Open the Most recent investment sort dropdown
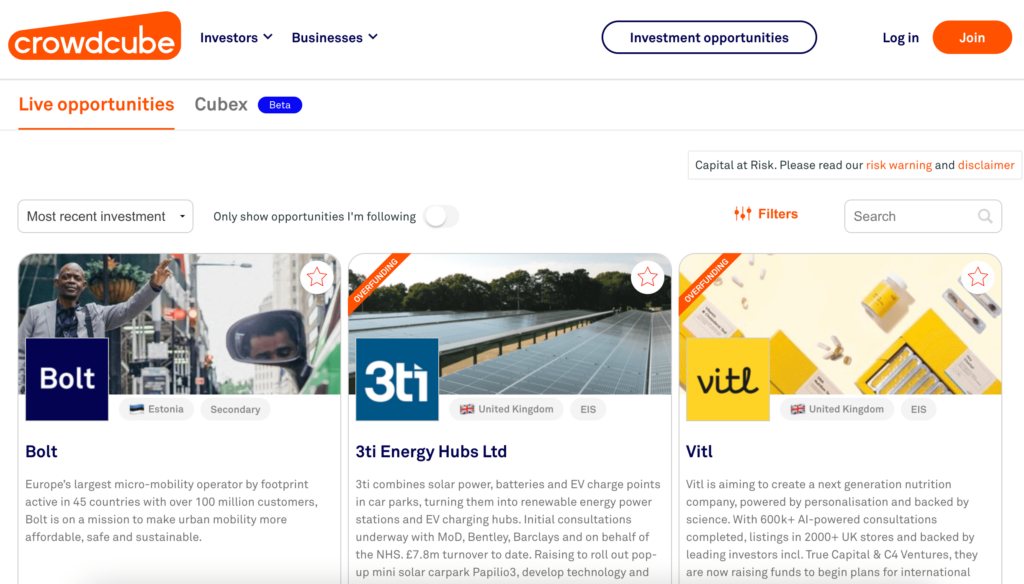 (105, 216)
